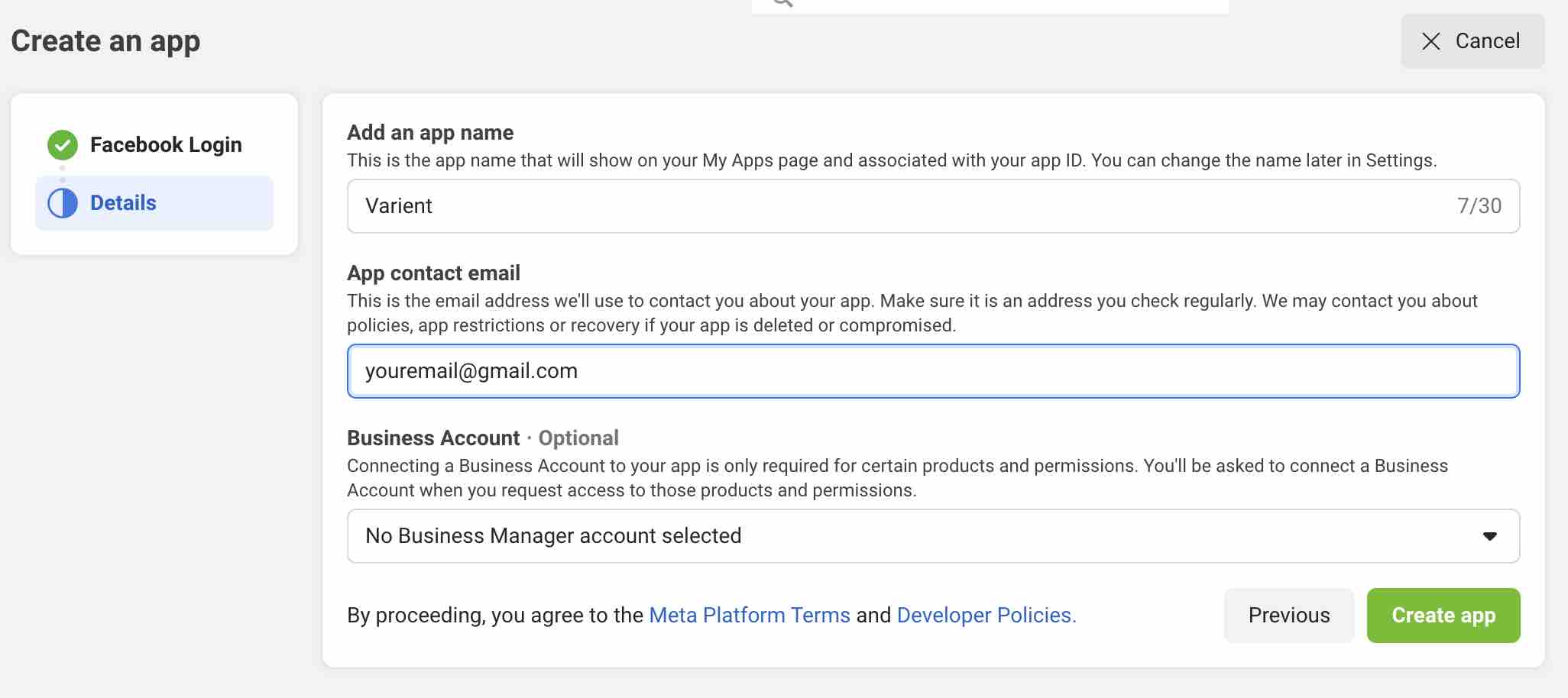Click the Business Account dropdown caret arrow
1568x698 pixels.
(x=1489, y=536)
